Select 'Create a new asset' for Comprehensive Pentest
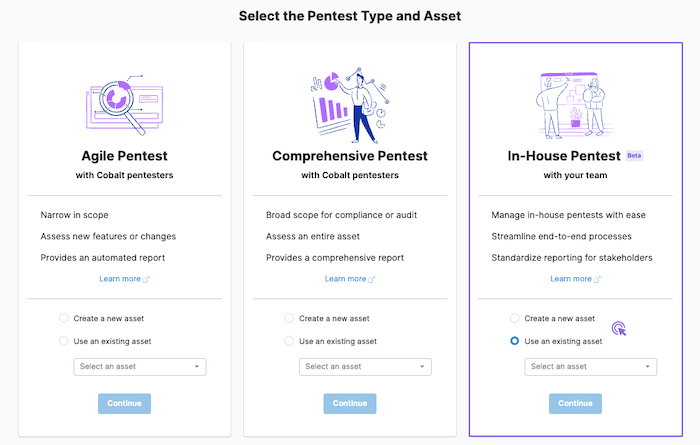The height and width of the screenshot is (445, 700). 290,318
